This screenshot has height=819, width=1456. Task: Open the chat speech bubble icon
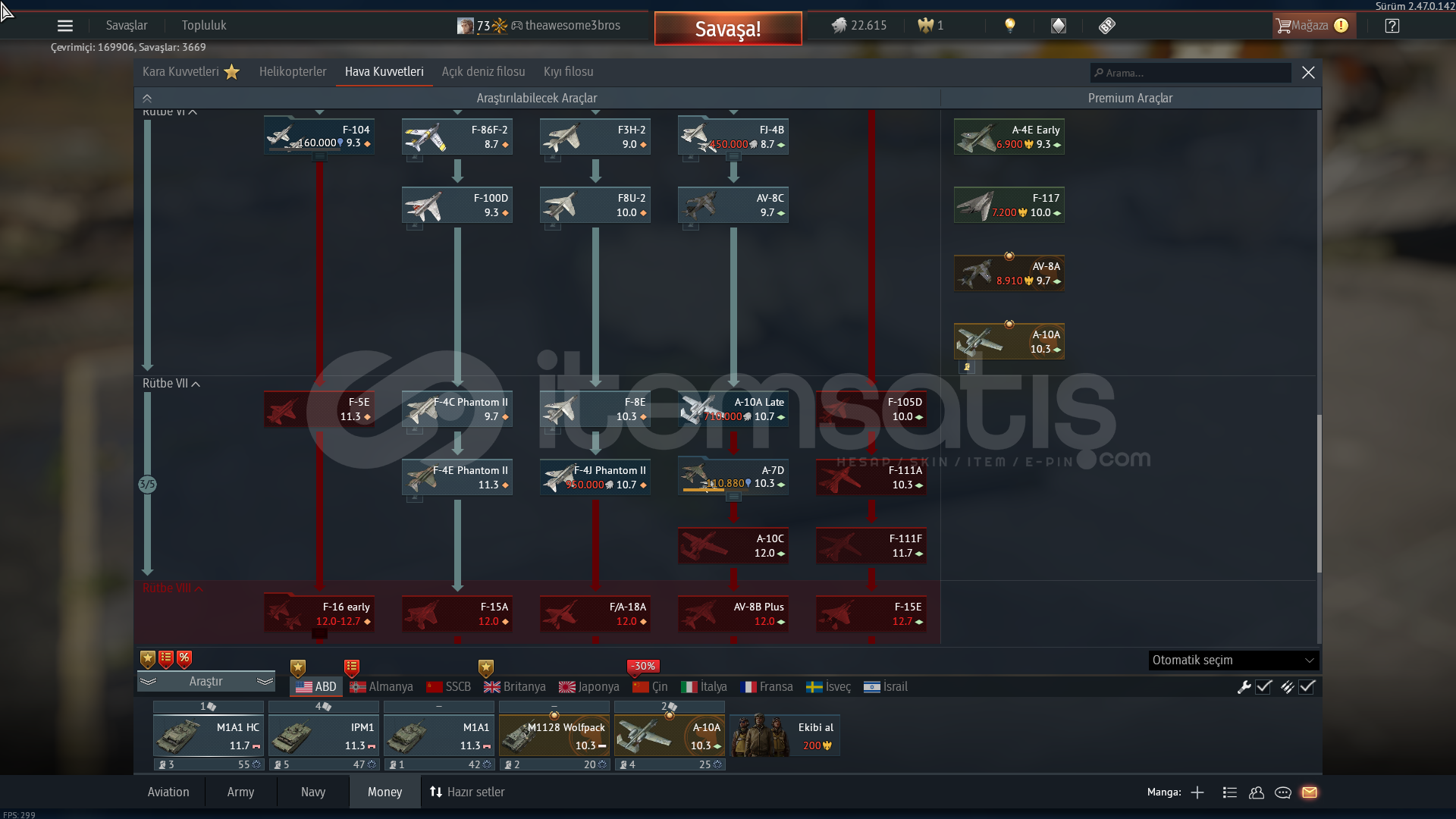click(x=1283, y=792)
